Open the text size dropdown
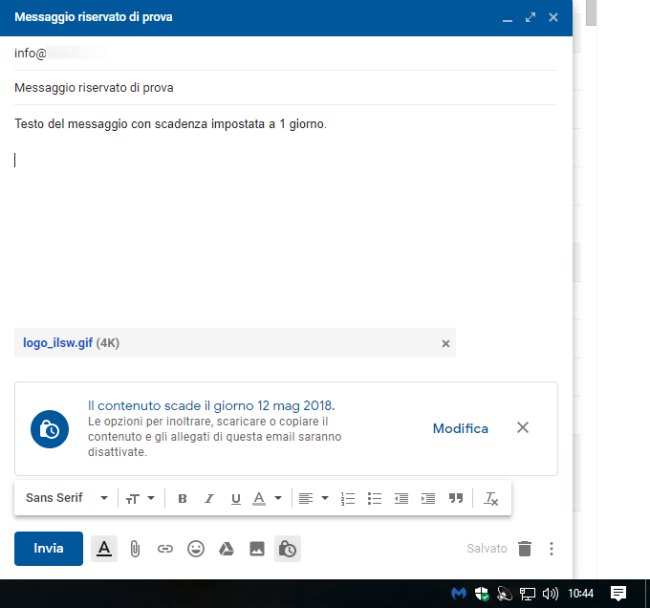Image resolution: width=650 pixels, height=608 pixels. [140, 498]
